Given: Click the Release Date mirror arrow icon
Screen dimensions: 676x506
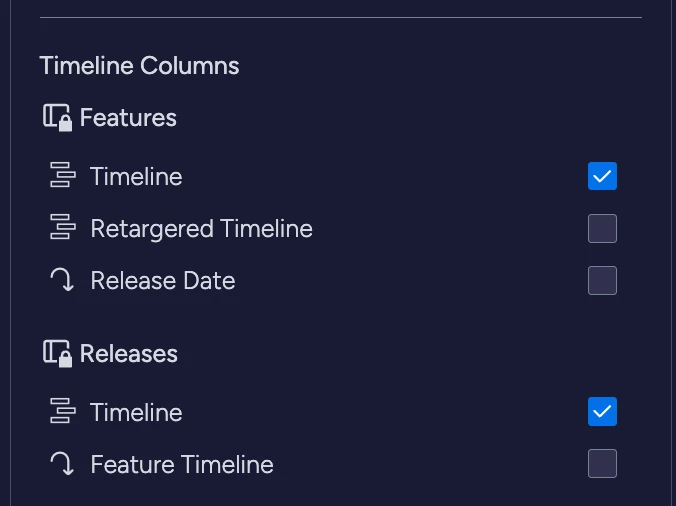Looking at the screenshot, I should [x=63, y=281].
